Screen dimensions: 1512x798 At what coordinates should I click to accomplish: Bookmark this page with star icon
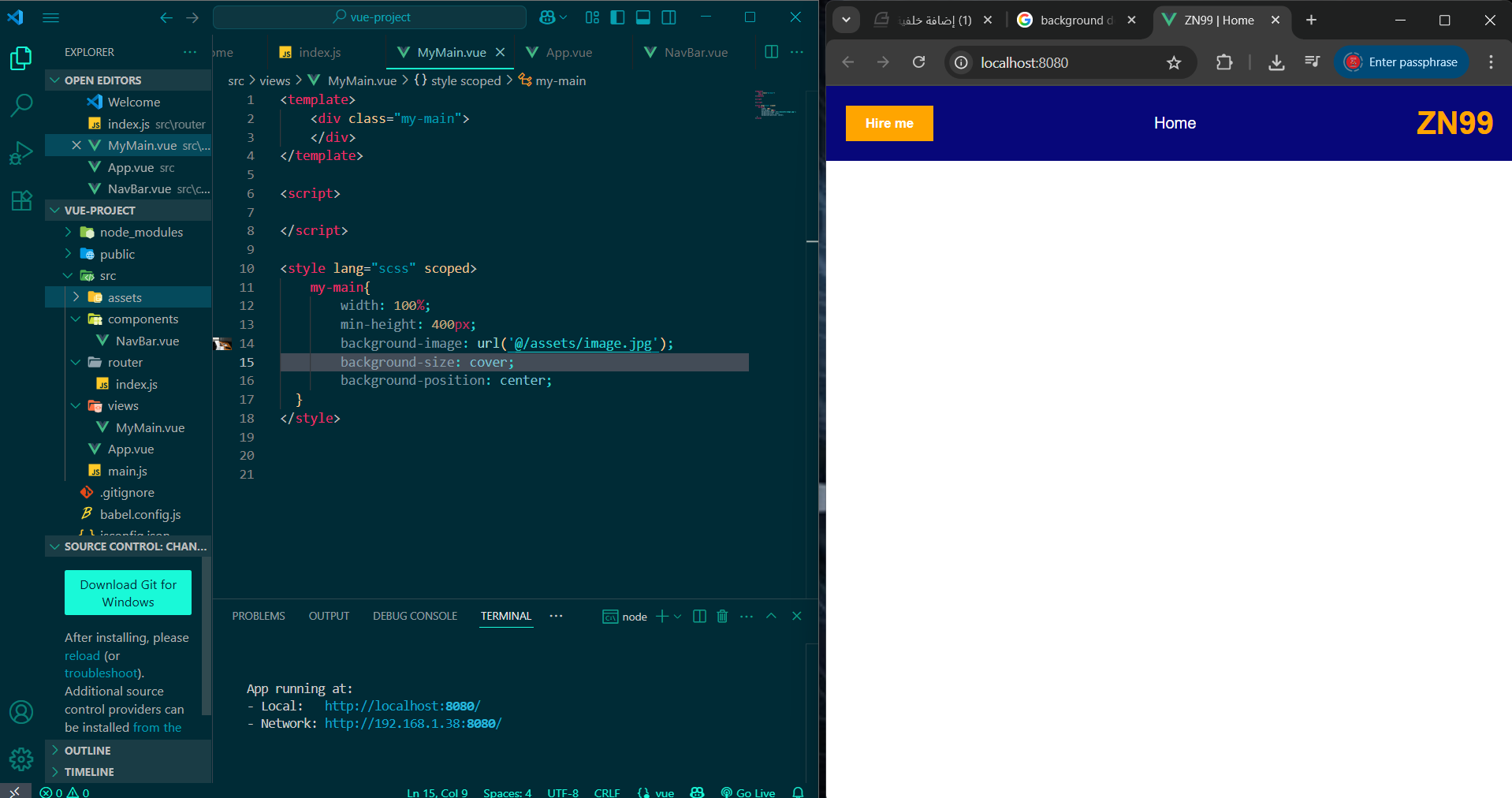click(1174, 63)
